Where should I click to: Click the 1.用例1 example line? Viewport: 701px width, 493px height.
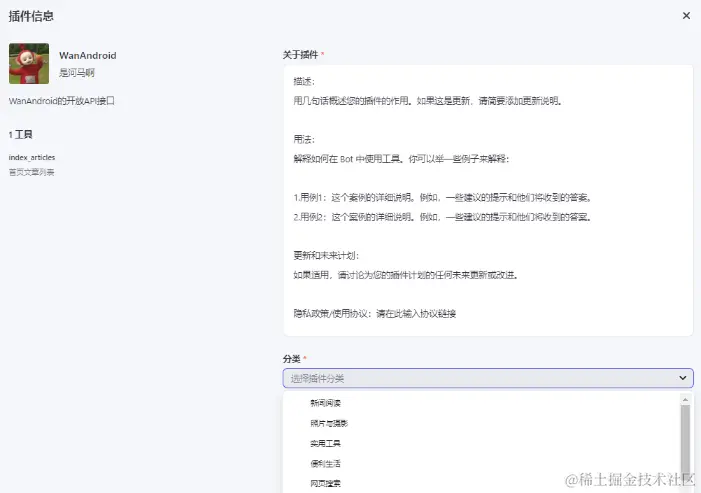[443, 198]
